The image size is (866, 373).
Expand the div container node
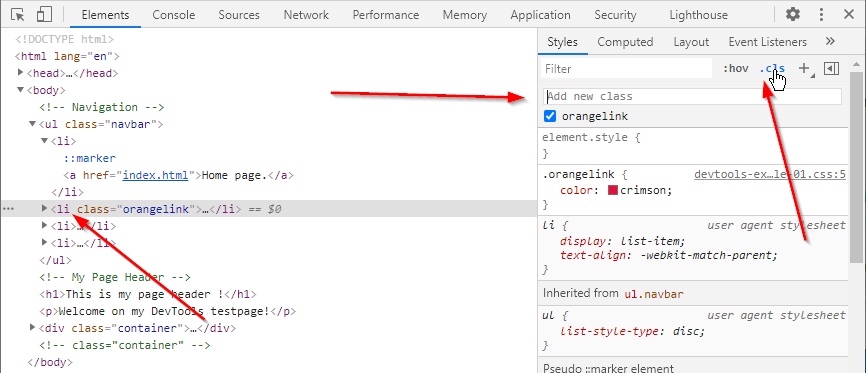[33, 328]
